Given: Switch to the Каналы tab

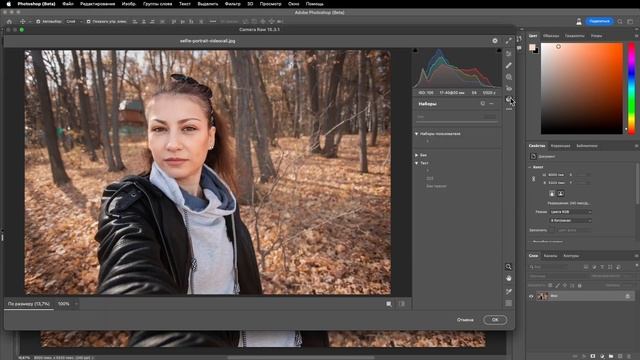Looking at the screenshot, I should point(550,256).
